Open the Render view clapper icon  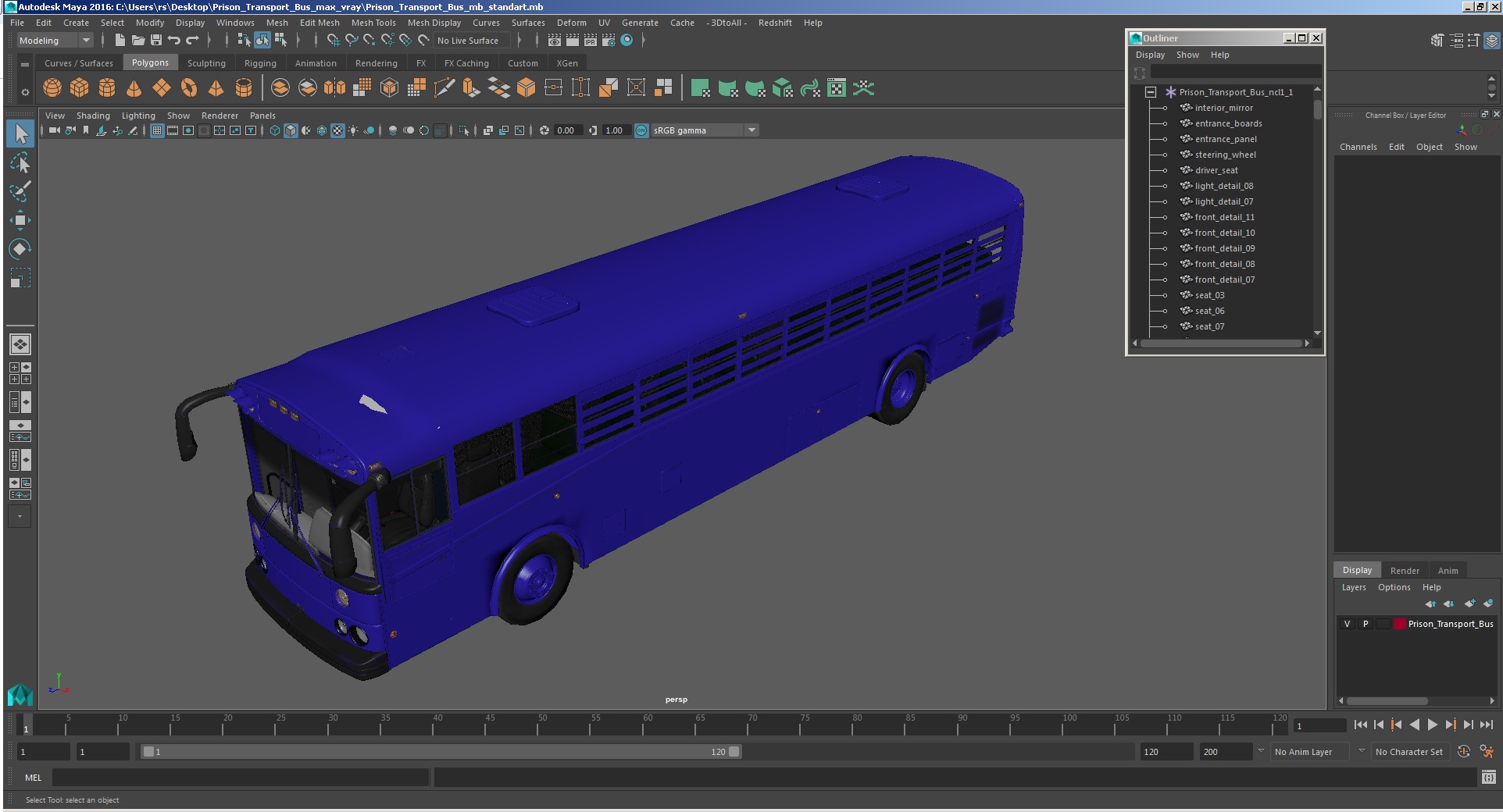pos(554,40)
